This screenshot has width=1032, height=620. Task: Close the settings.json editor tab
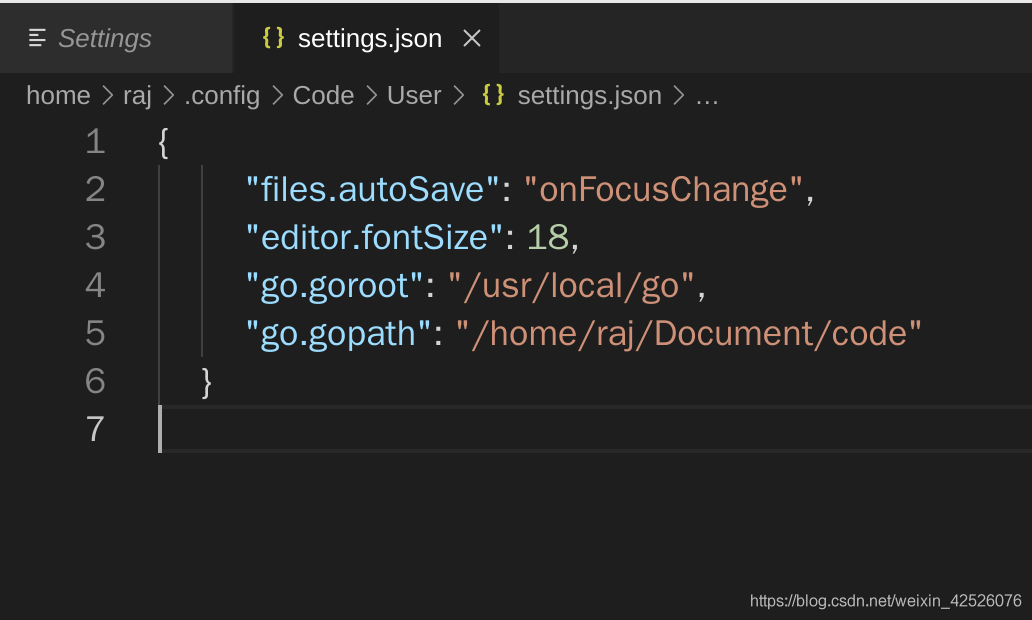472,39
